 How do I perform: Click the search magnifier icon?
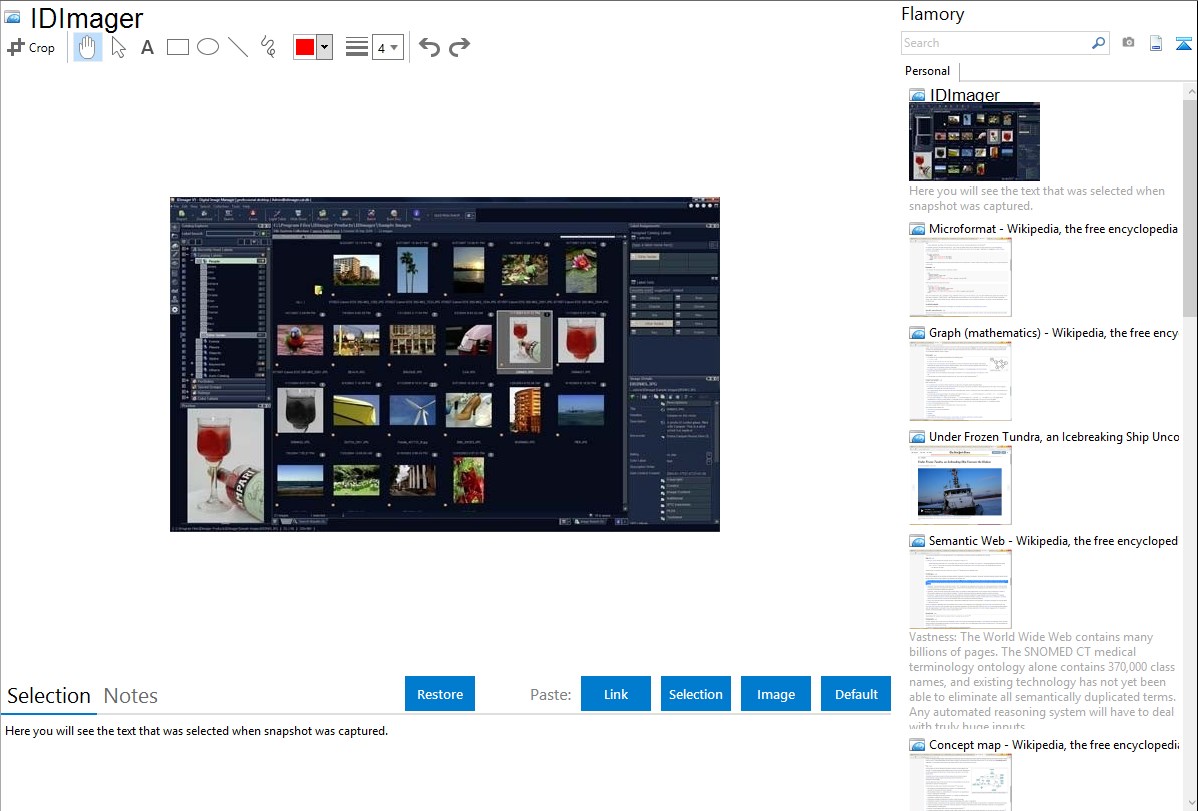1098,43
